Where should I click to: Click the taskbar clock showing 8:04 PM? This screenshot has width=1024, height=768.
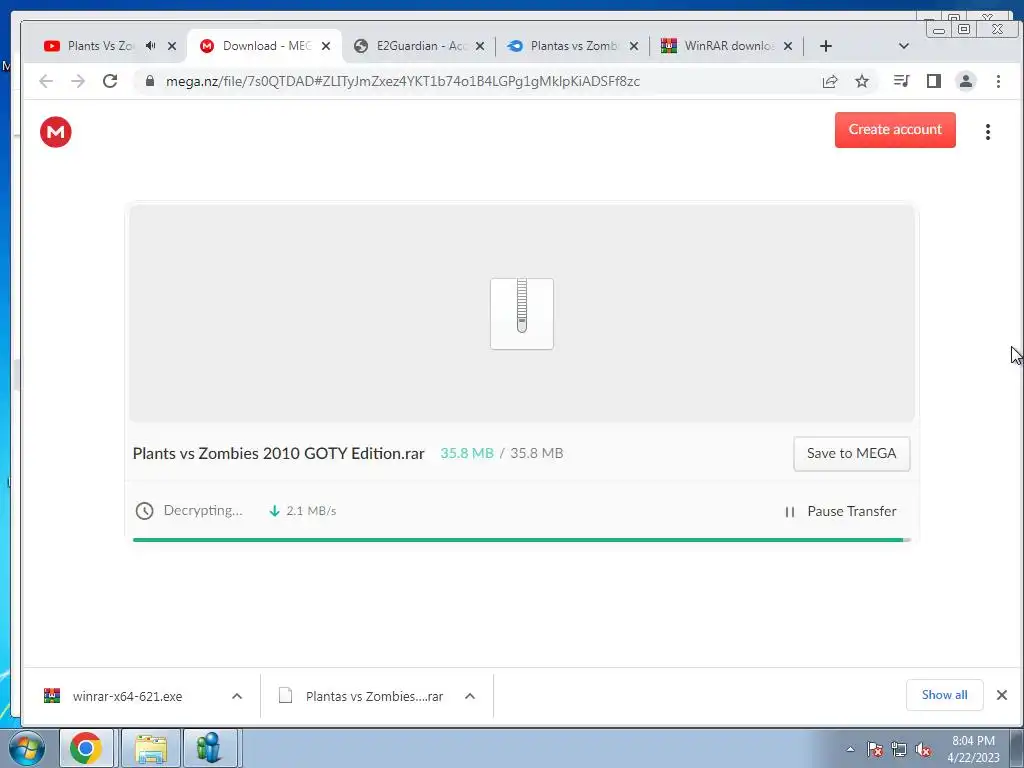tap(973, 749)
